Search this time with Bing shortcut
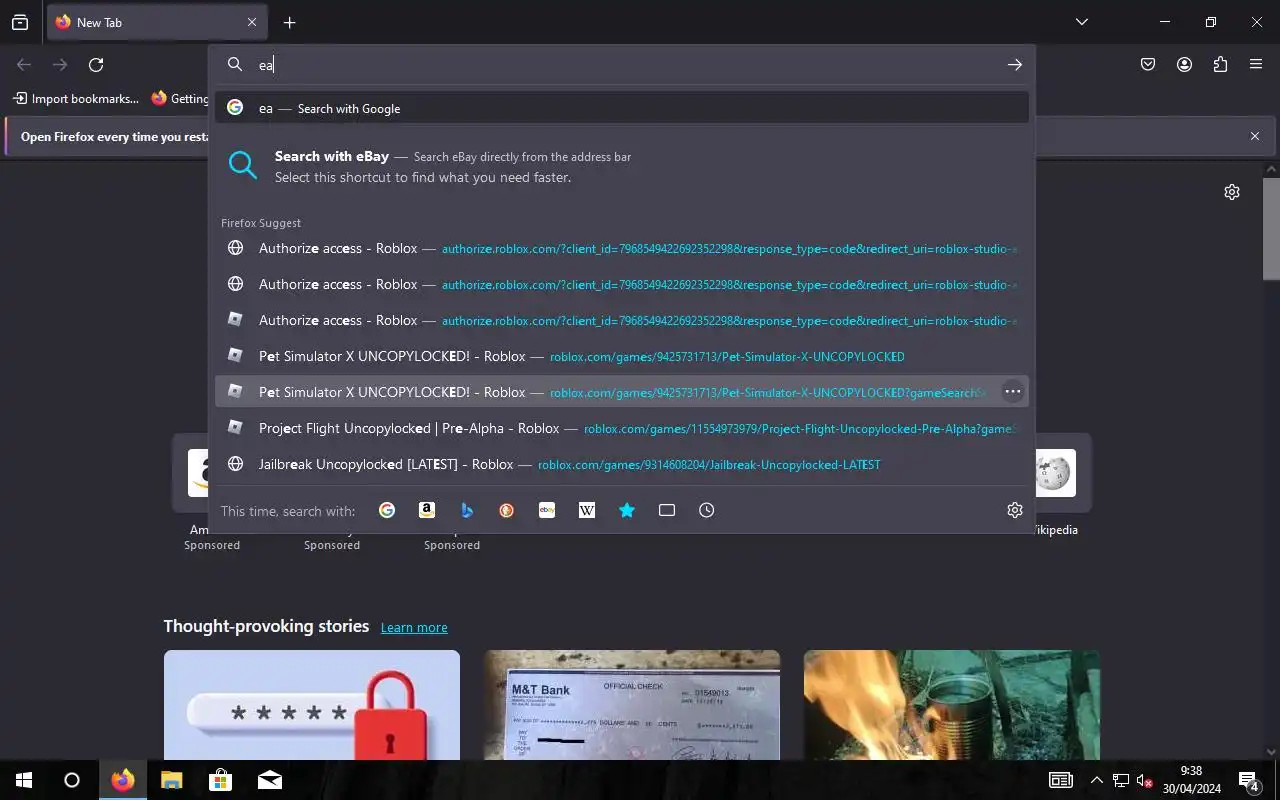This screenshot has height=800, width=1280. coord(467,510)
